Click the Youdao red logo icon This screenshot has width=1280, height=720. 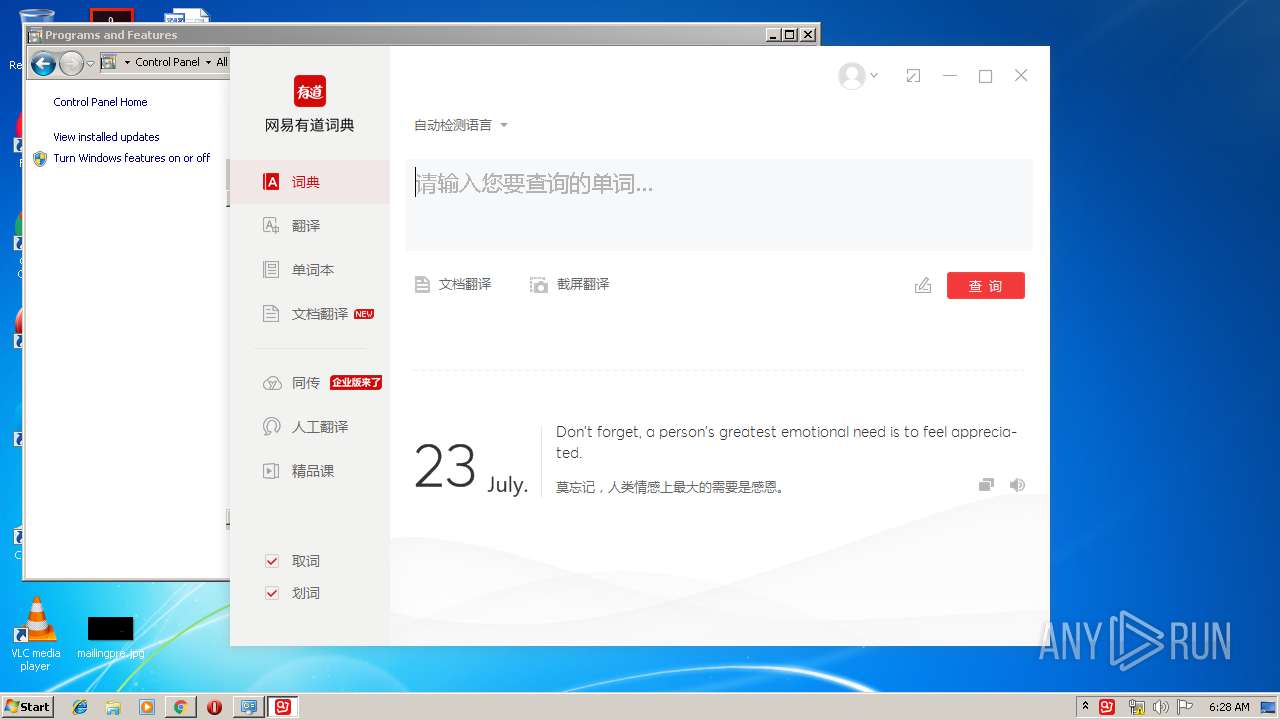click(310, 91)
